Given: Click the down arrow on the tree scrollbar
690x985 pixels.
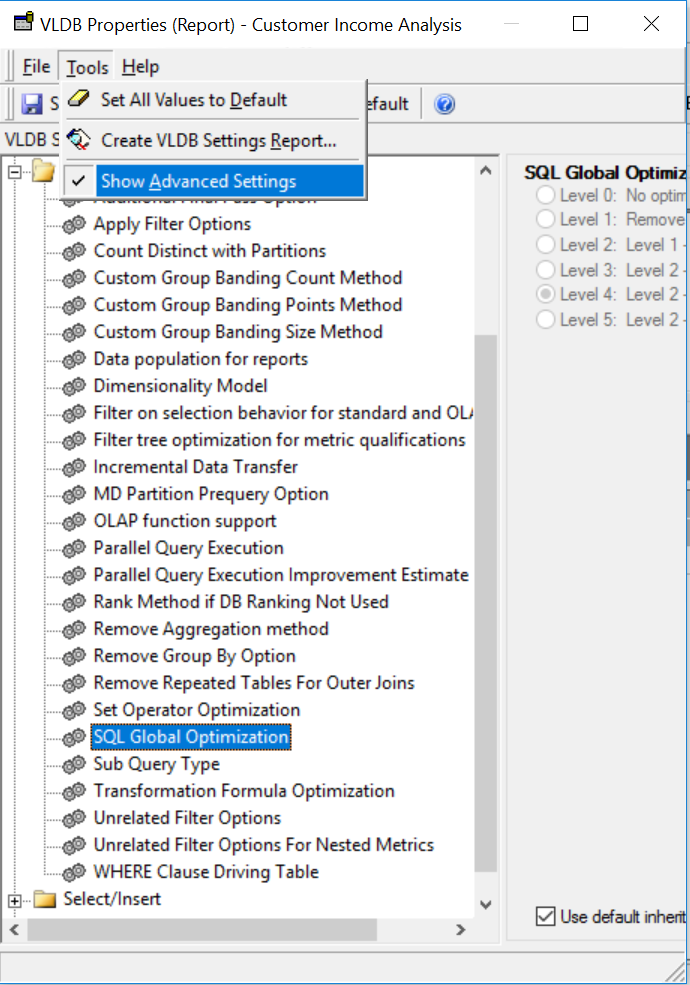Looking at the screenshot, I should [x=486, y=904].
